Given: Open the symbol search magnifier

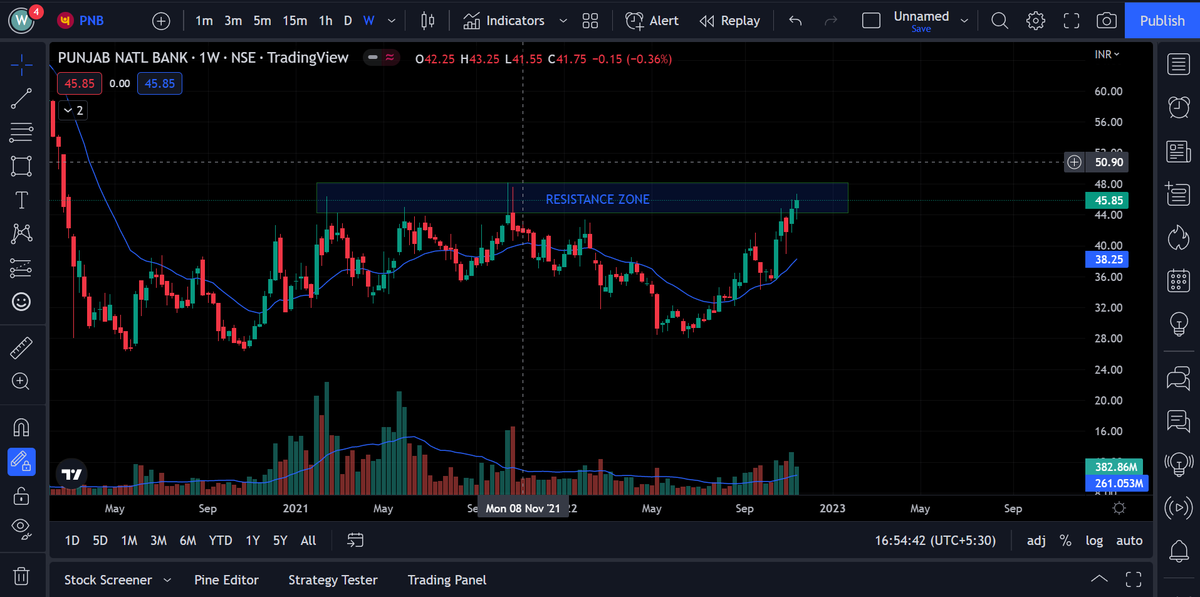Looking at the screenshot, I should (999, 21).
